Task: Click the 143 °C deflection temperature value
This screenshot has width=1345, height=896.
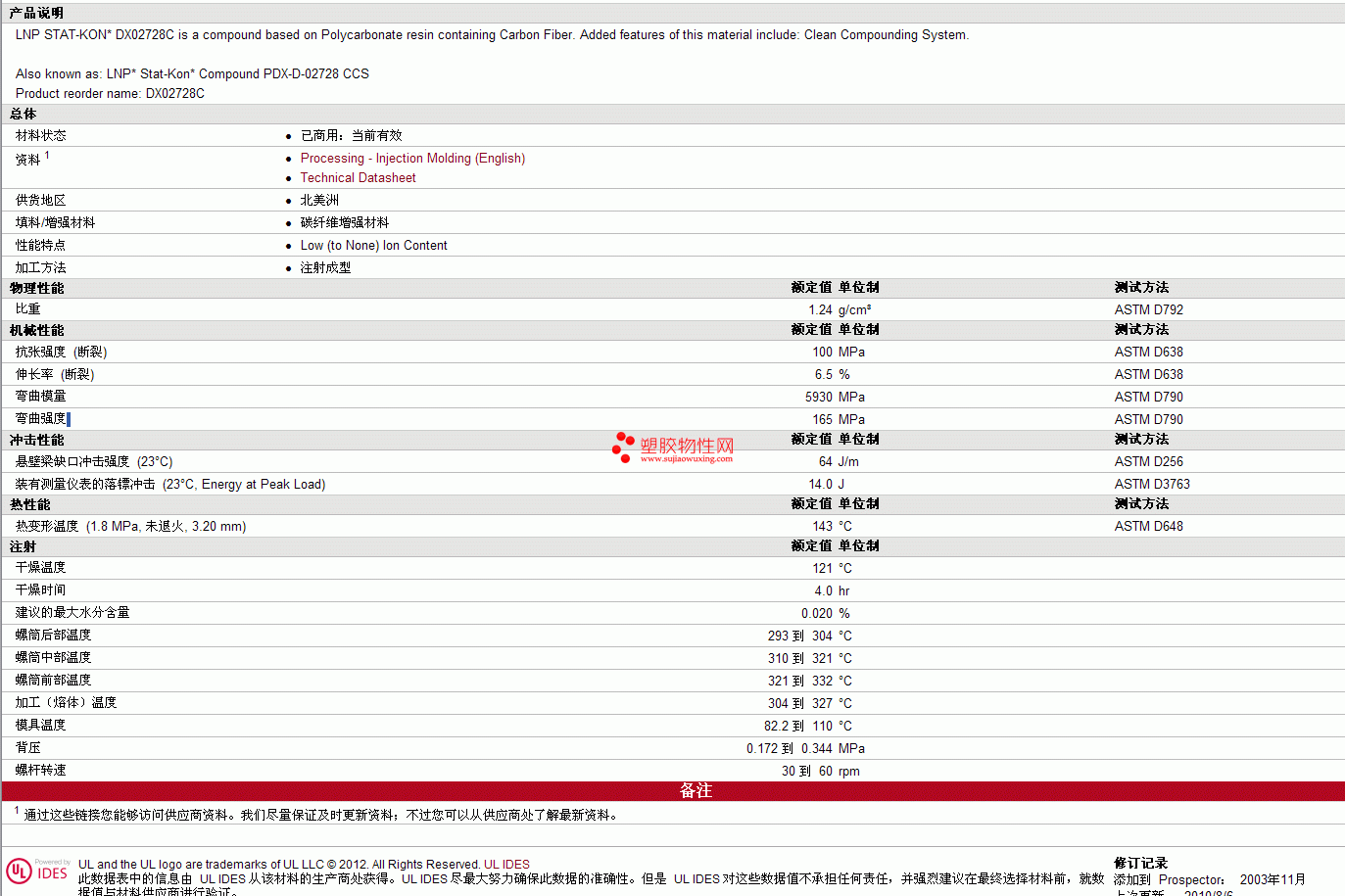Action: (x=833, y=527)
